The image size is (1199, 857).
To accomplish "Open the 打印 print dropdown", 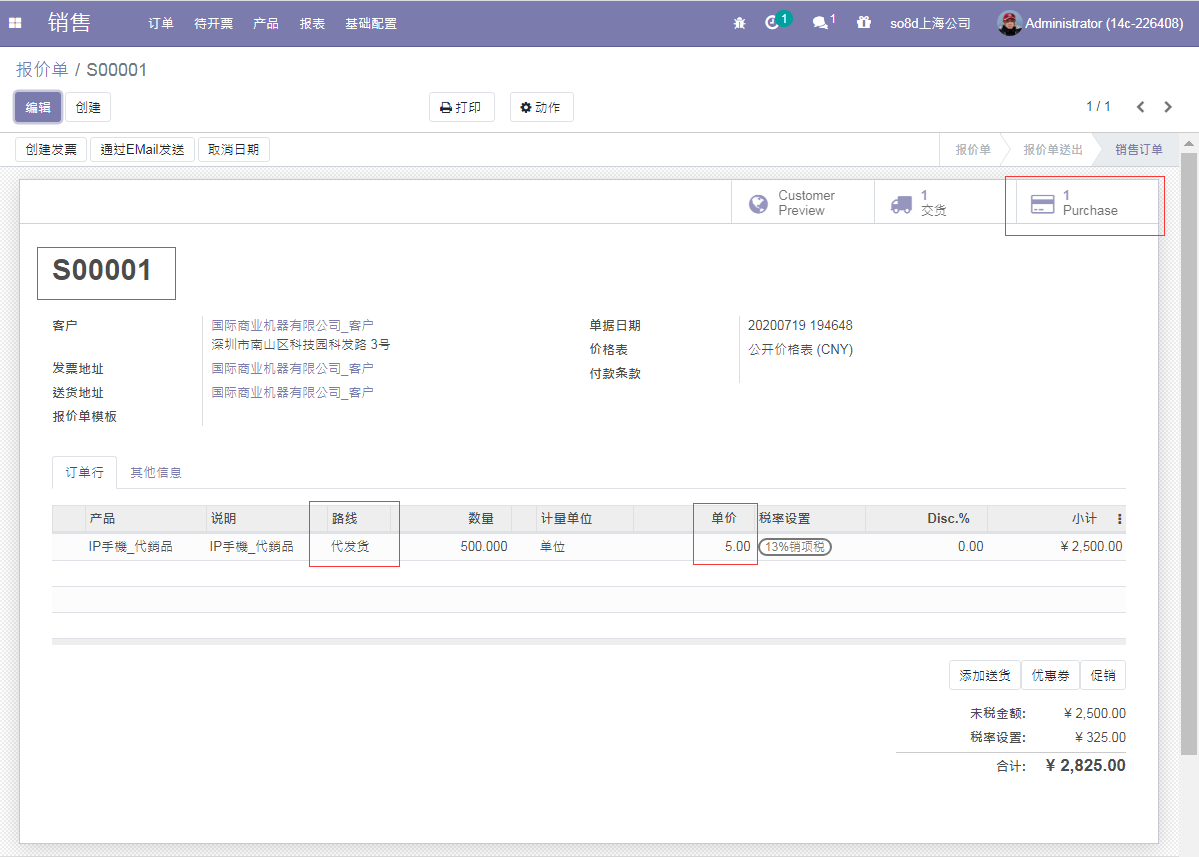I will (461, 107).
